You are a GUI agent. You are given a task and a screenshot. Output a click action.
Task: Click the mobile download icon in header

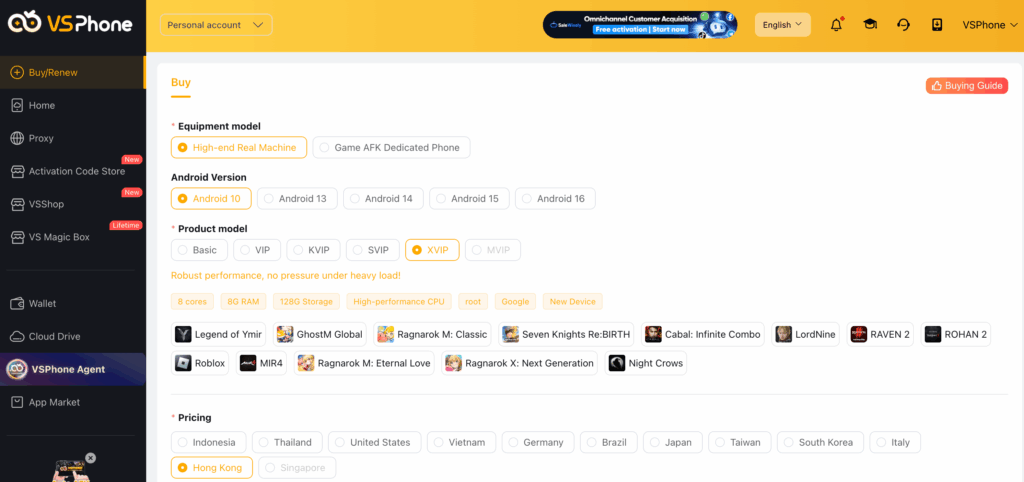937,25
